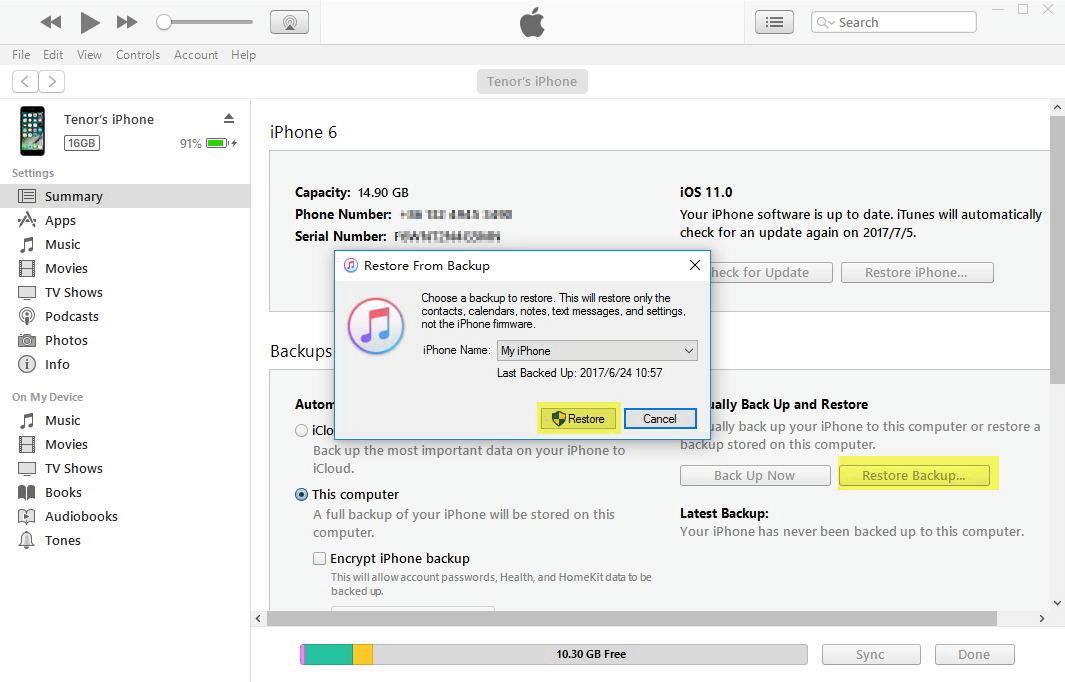The height and width of the screenshot is (682, 1065).
Task: Click inside the Search field
Action: pyautogui.click(x=900, y=21)
